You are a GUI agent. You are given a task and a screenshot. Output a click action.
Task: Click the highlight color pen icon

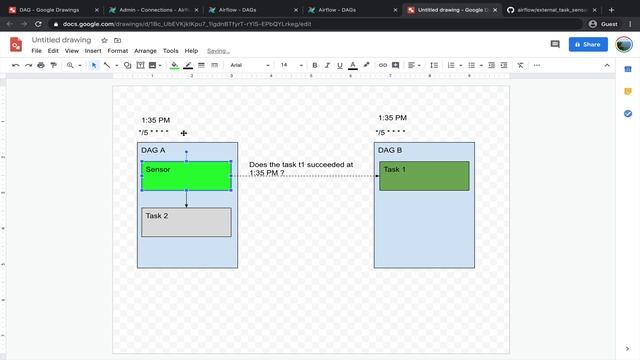(x=366, y=65)
